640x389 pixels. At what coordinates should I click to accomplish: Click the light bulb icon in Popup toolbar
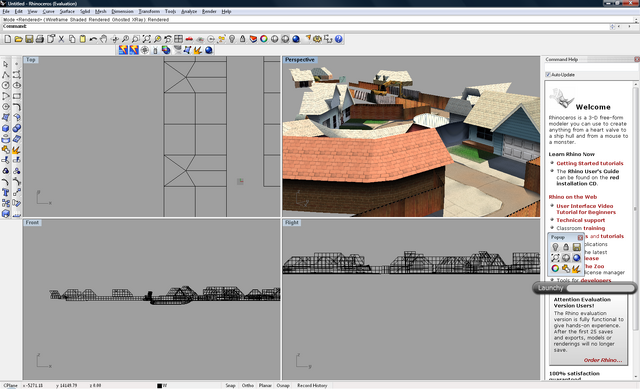pos(555,247)
